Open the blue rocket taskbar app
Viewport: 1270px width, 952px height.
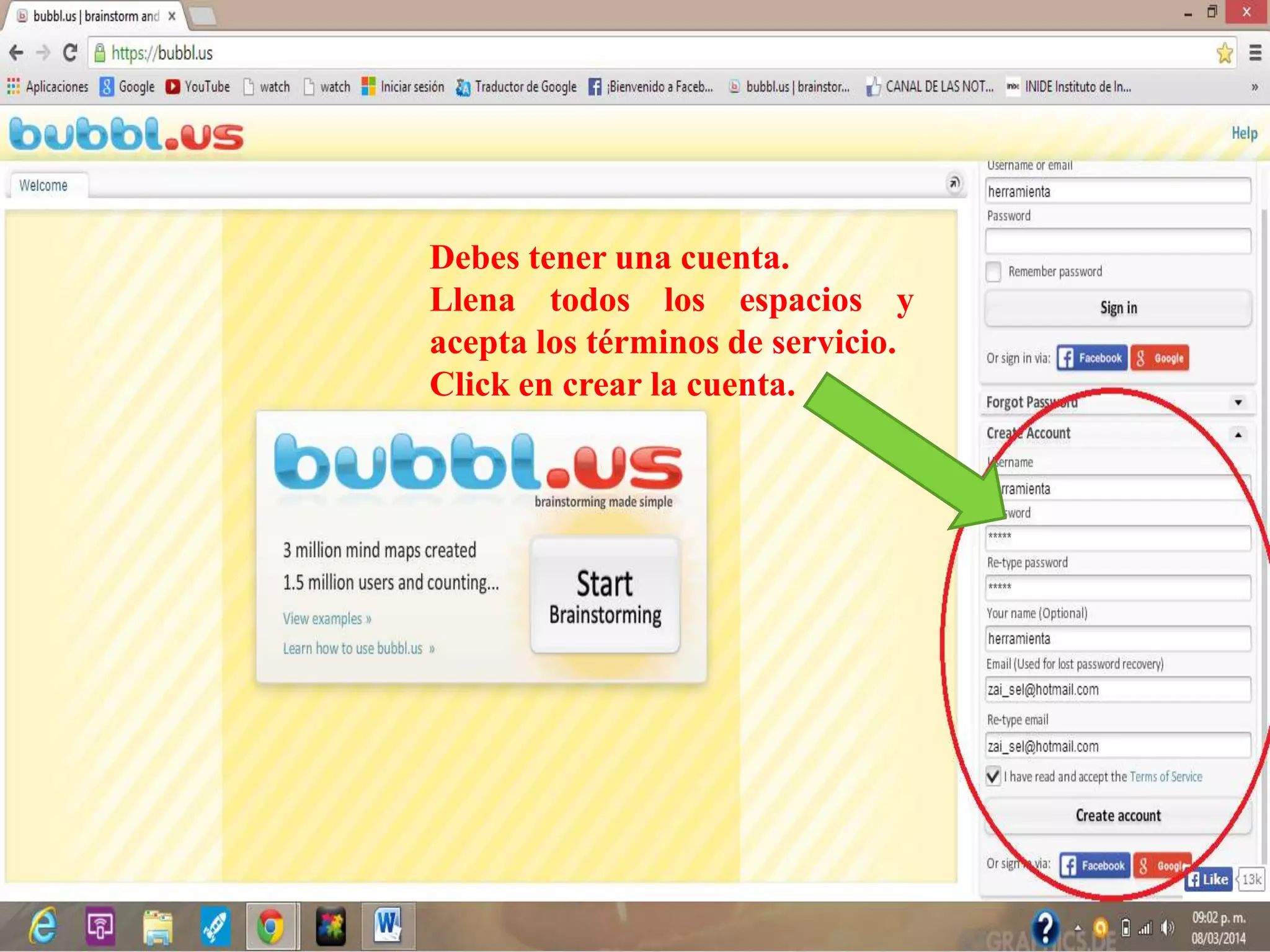[x=215, y=927]
